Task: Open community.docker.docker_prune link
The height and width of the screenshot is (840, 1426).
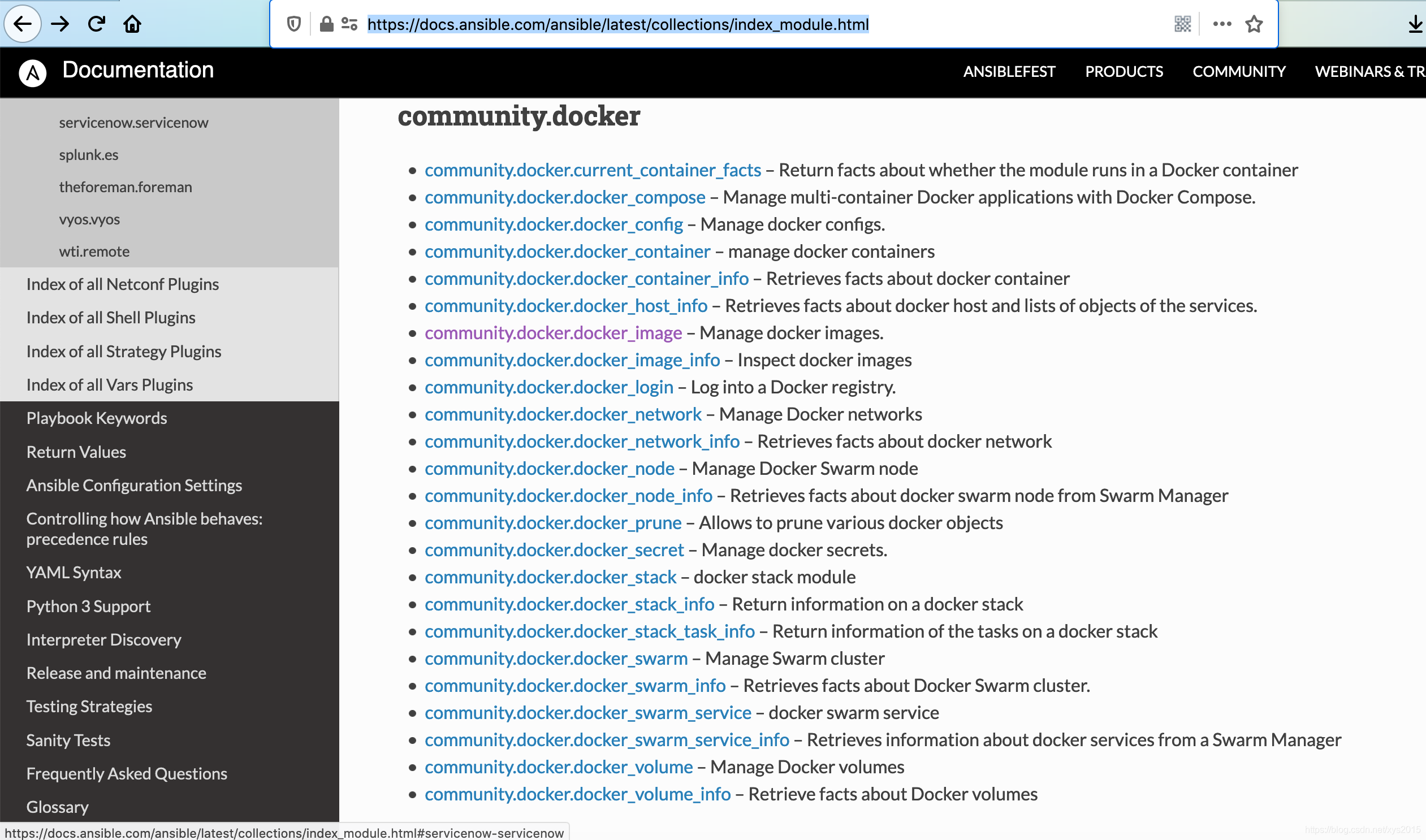Action: pos(553,523)
